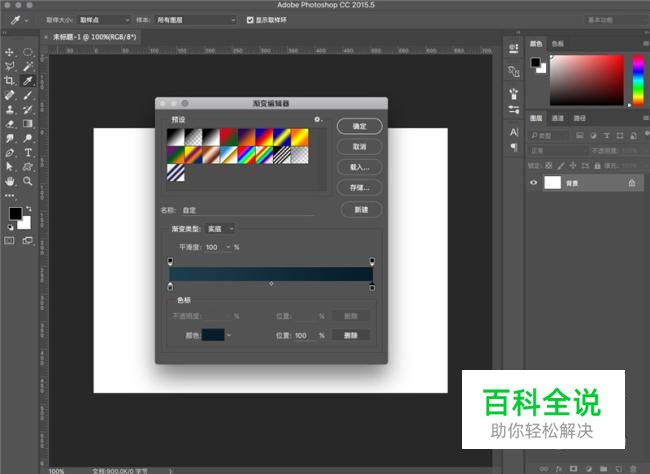
Task: Toggle lock all padlock in Layers panel
Action: pos(597,165)
